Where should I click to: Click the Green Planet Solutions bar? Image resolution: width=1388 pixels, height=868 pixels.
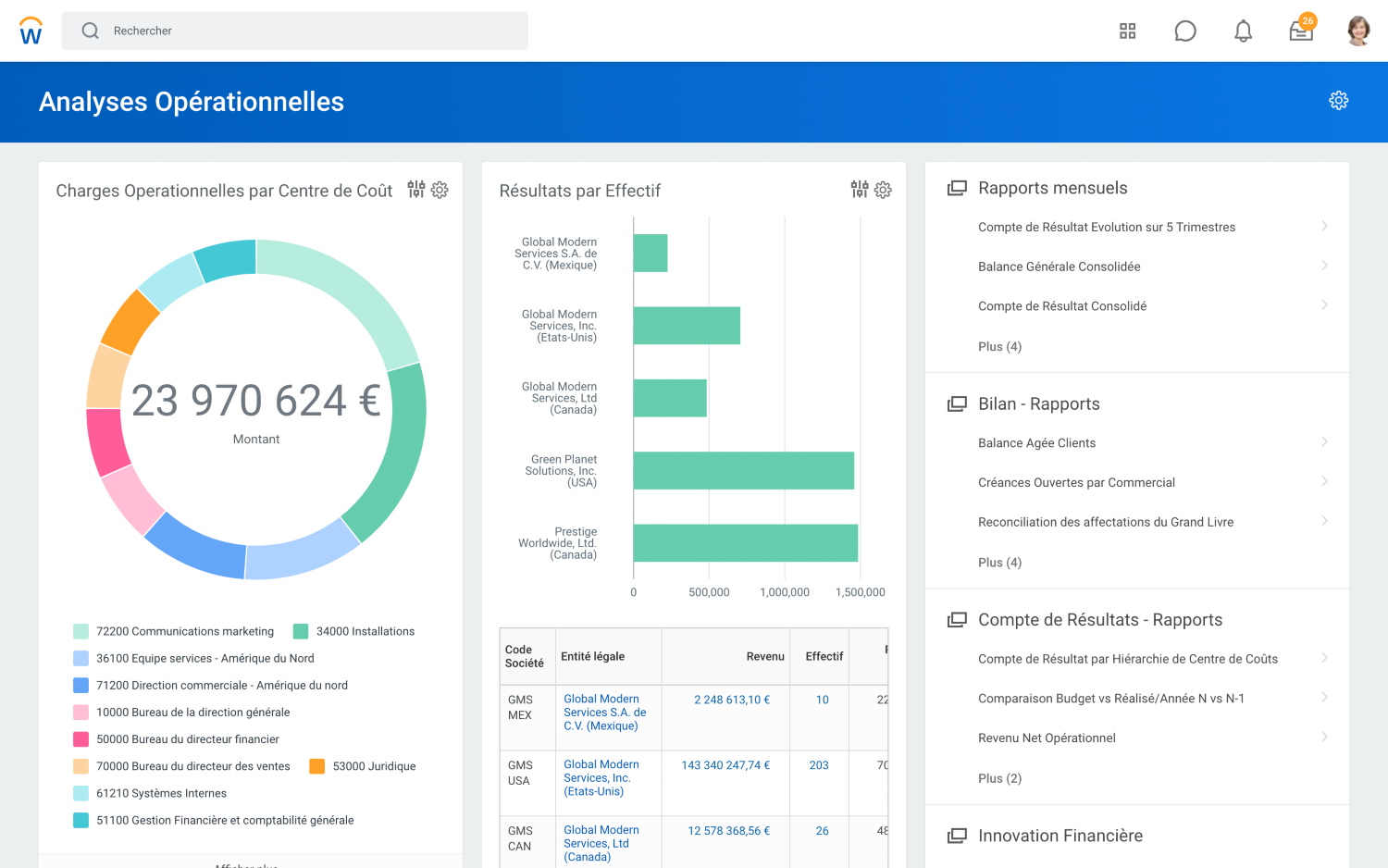(x=744, y=470)
